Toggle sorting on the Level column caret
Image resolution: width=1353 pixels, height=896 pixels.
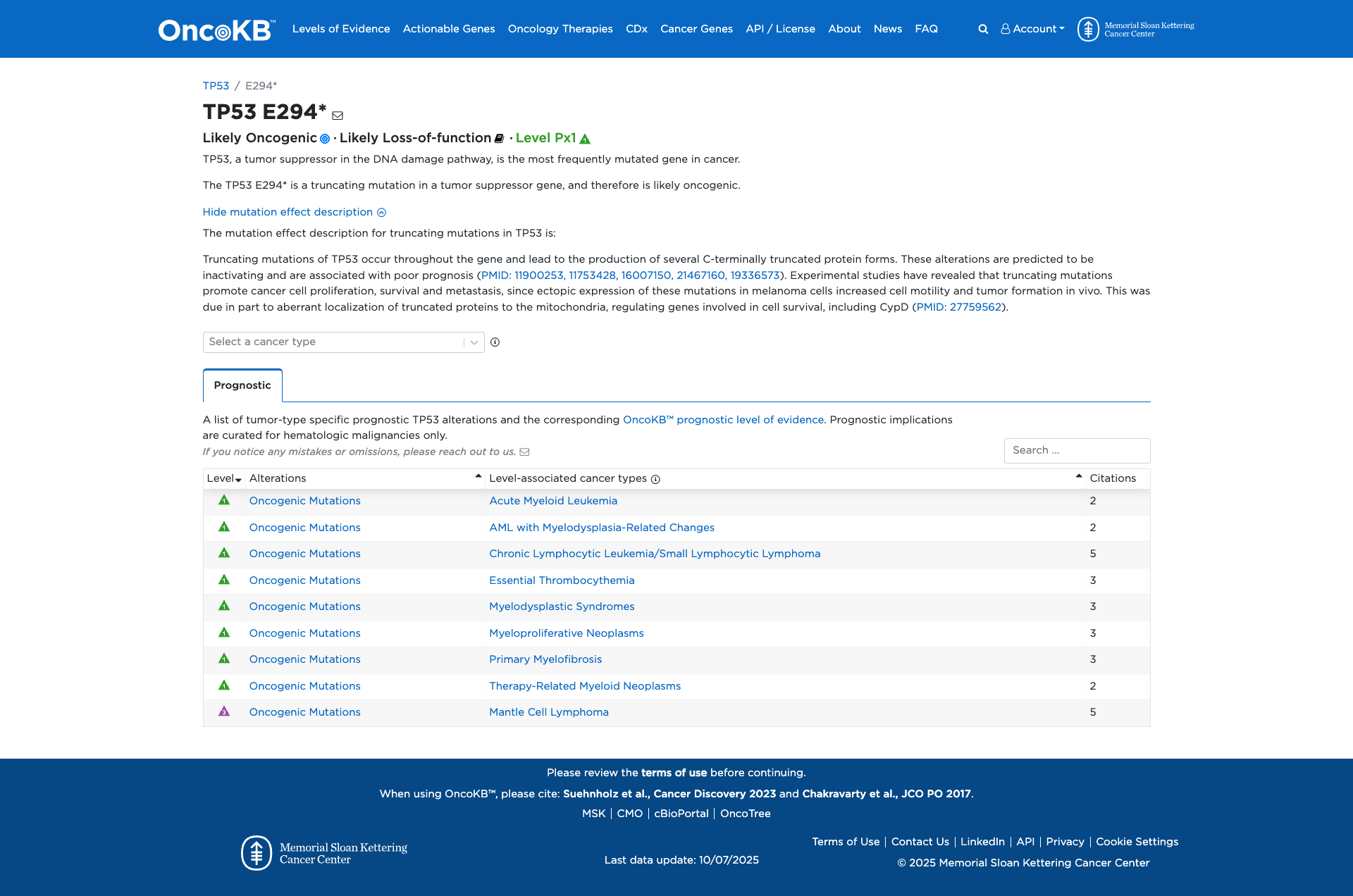(237, 480)
